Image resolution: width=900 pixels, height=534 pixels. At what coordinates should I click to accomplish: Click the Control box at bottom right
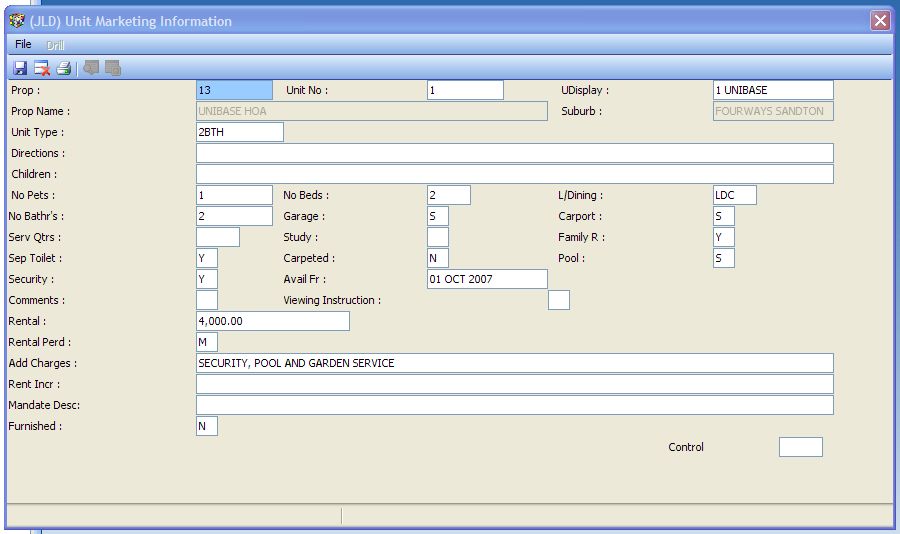click(800, 447)
